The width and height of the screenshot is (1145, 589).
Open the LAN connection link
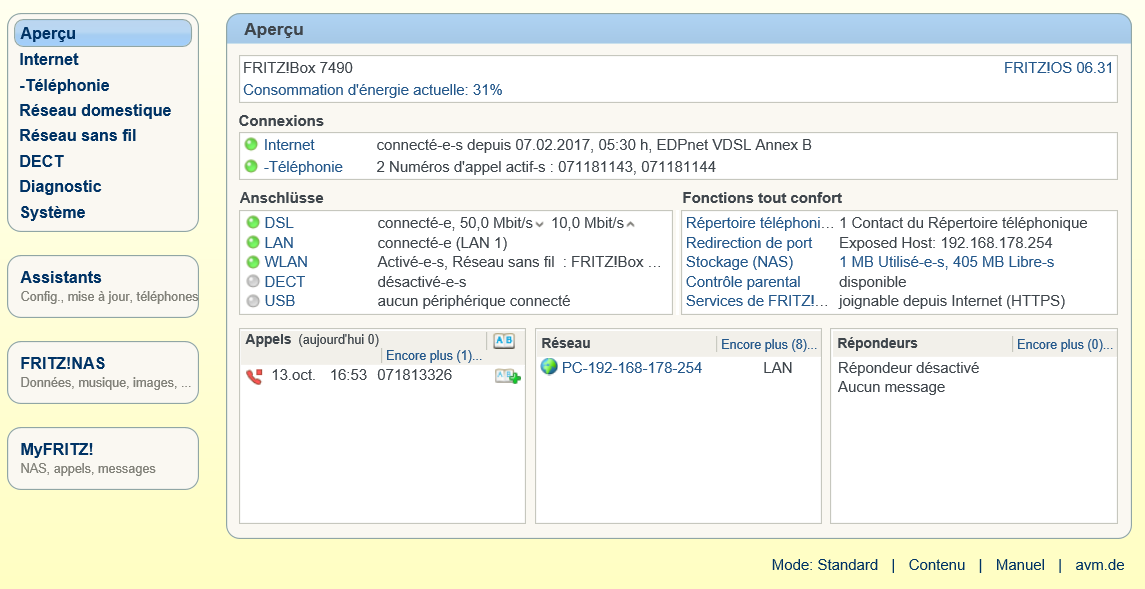pyautogui.click(x=279, y=242)
